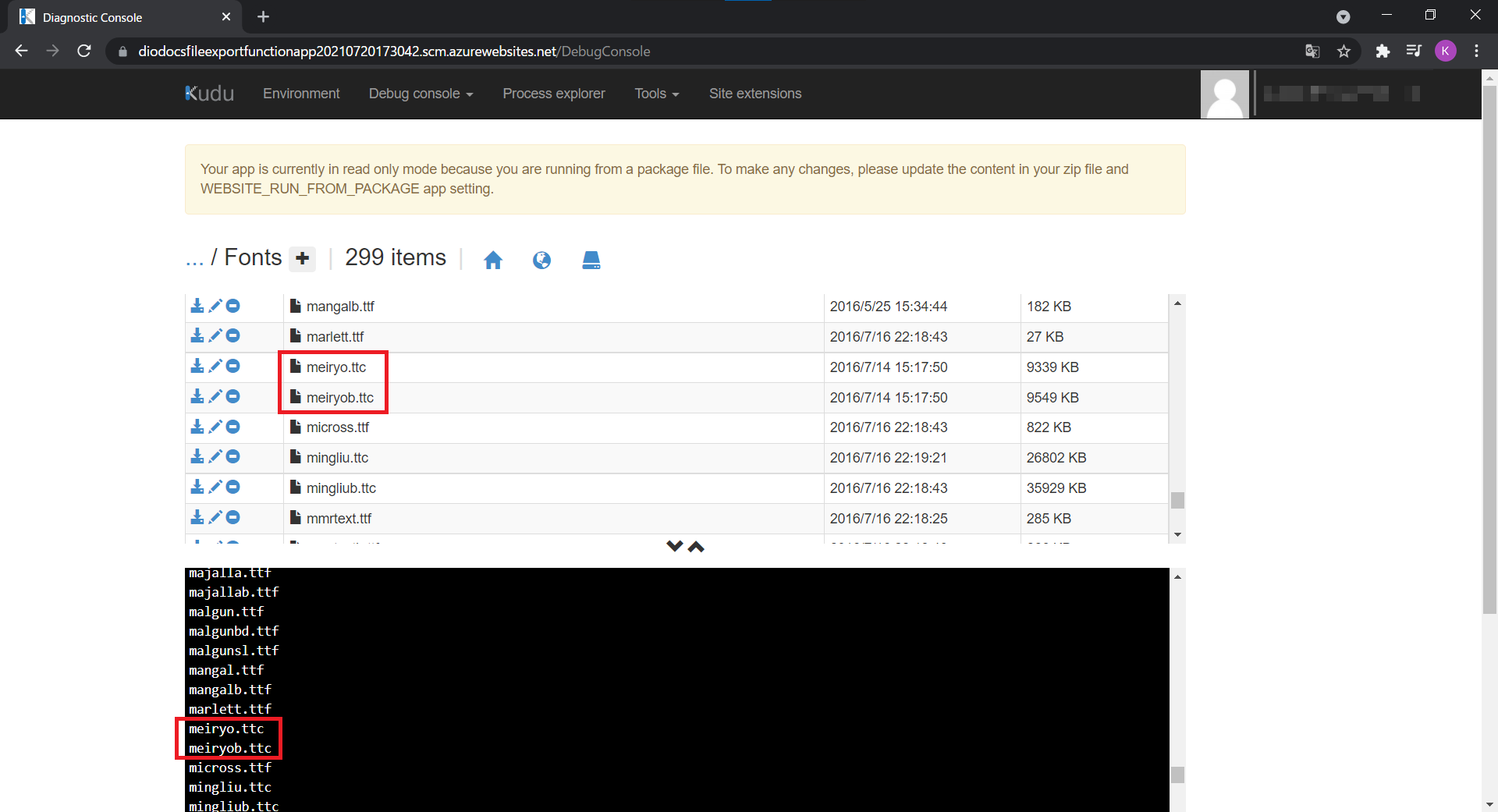Delete the meiryo.ttc file
This screenshot has height=812, width=1498.
pyautogui.click(x=233, y=366)
